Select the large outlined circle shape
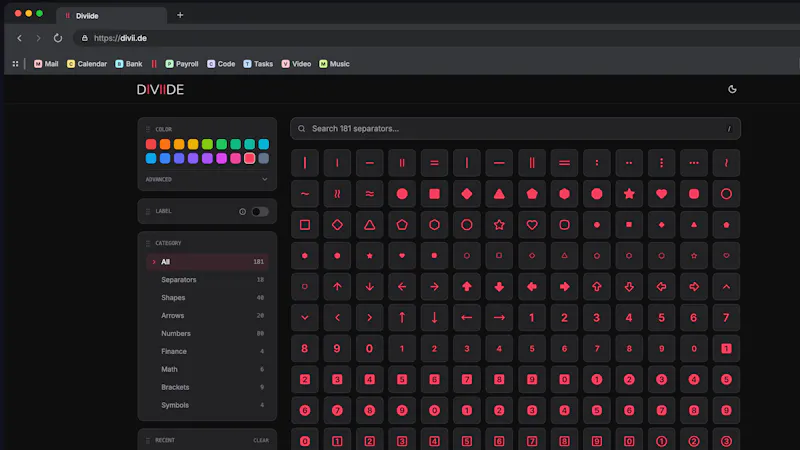 pos(726,194)
